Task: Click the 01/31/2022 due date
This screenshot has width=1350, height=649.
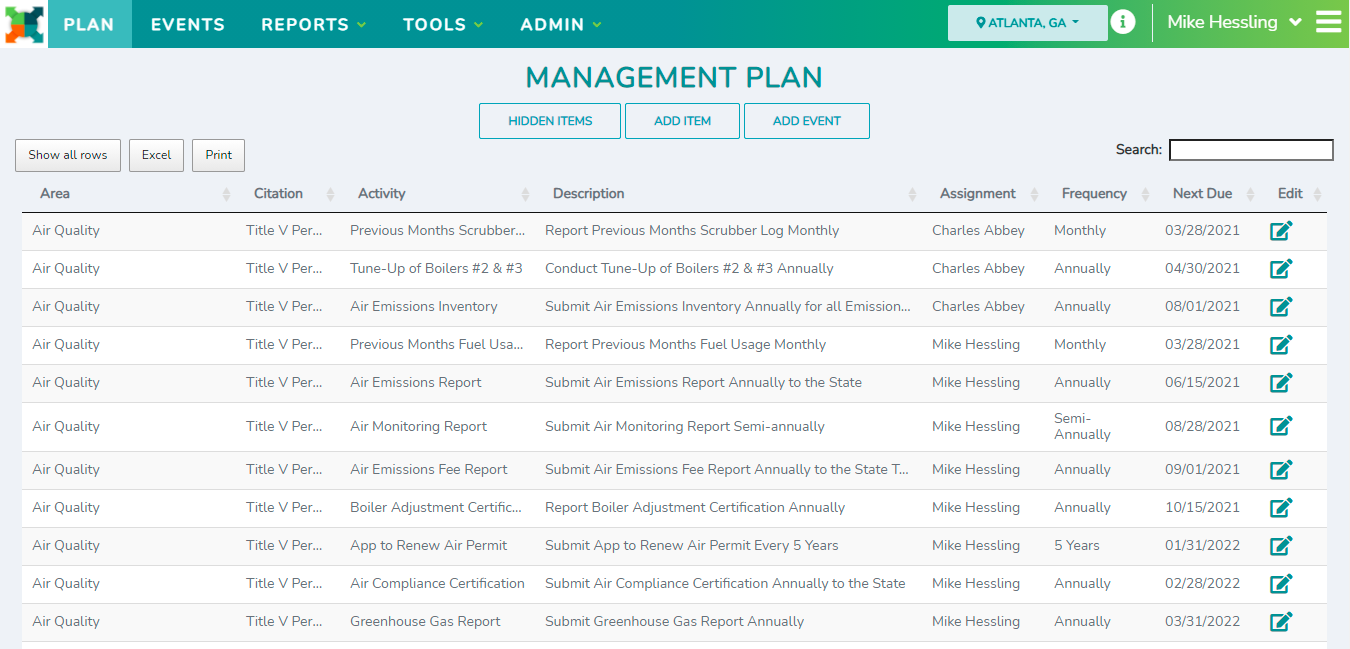Action: point(1202,546)
